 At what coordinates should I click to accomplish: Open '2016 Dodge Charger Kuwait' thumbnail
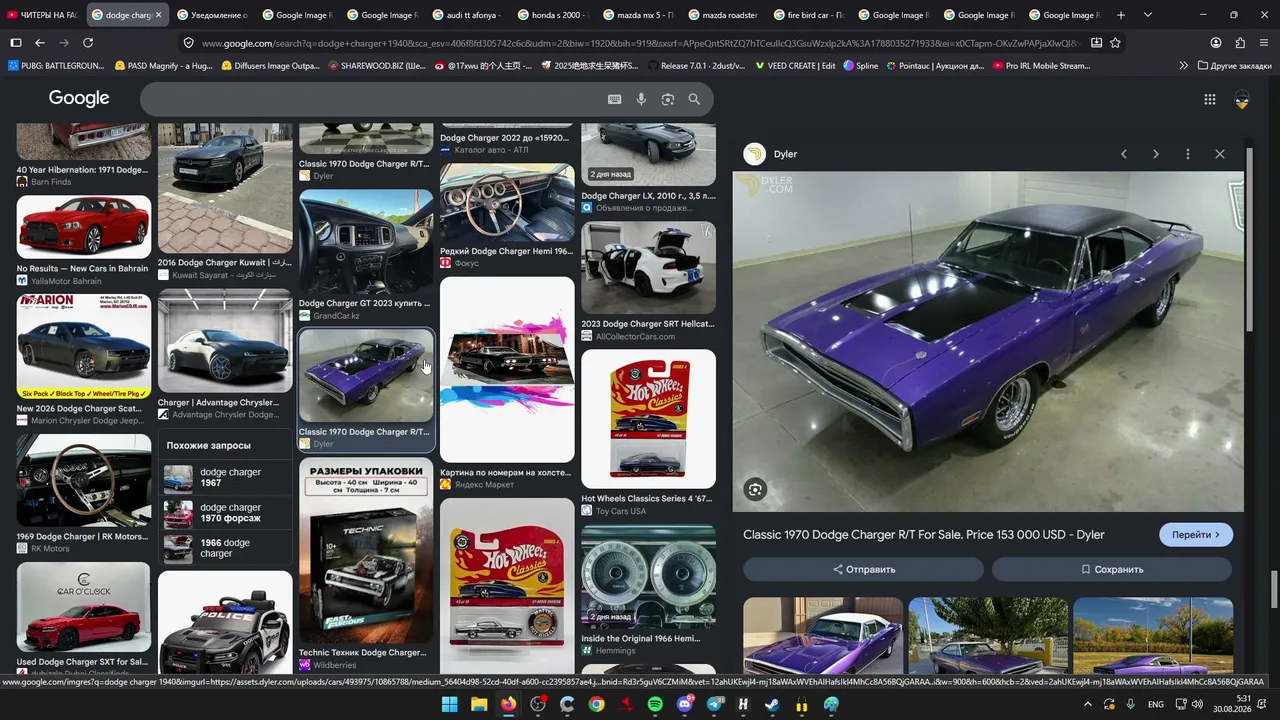pyautogui.click(x=225, y=188)
